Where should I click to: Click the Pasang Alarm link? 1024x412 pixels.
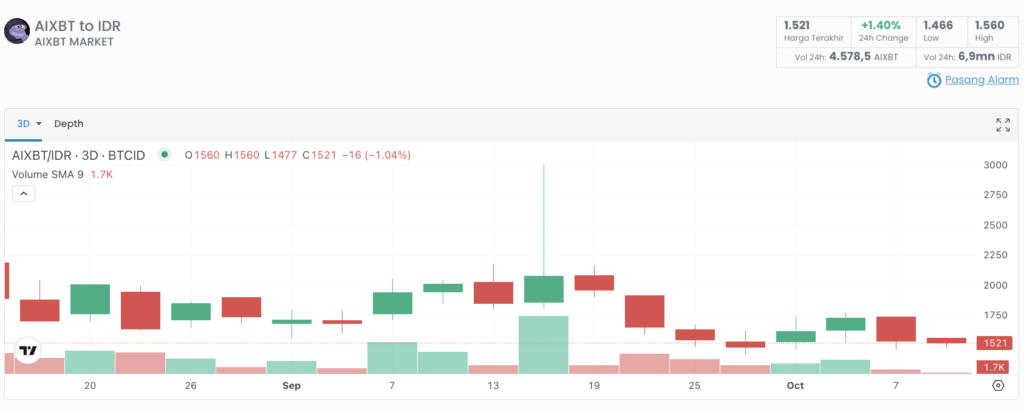tap(981, 81)
